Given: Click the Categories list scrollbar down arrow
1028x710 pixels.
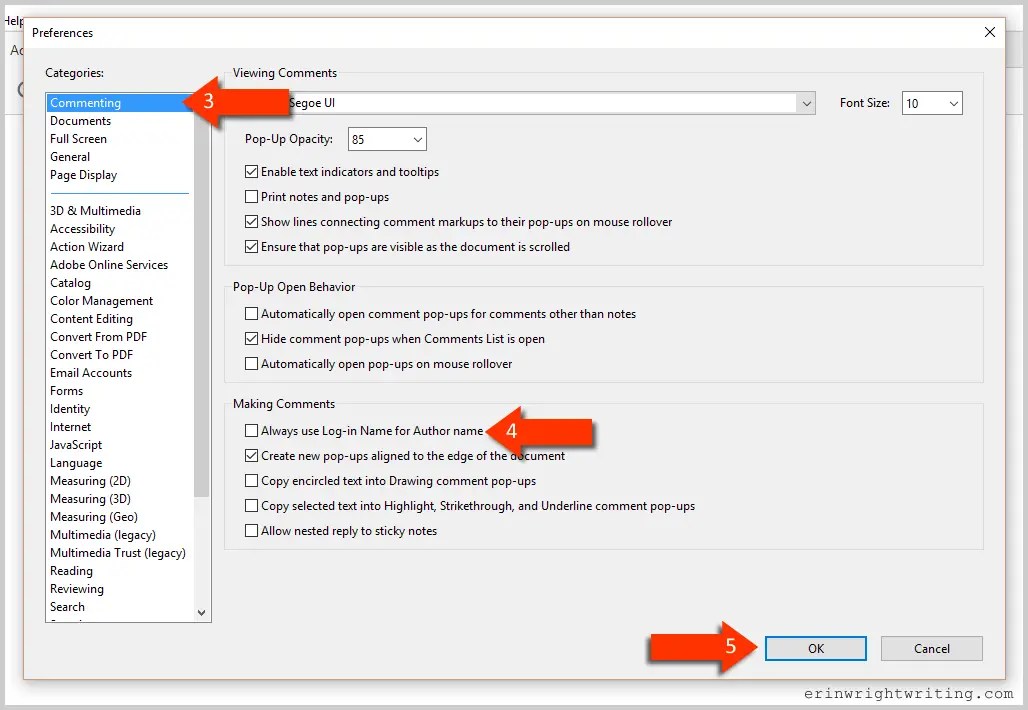Looking at the screenshot, I should pos(202,612).
